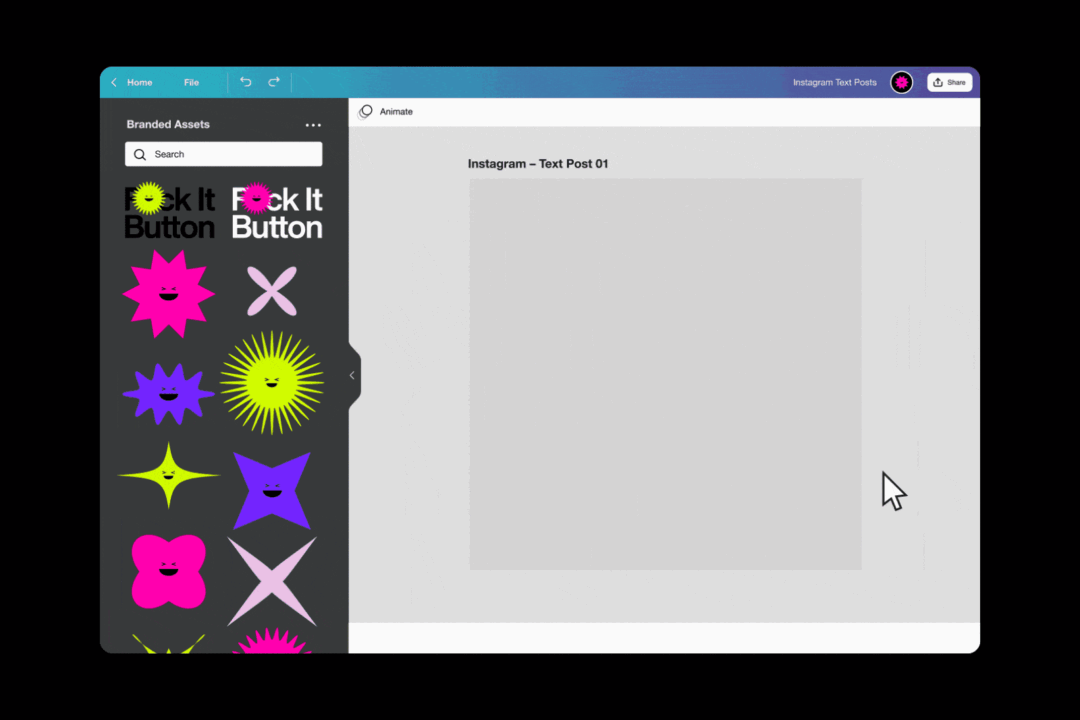Select the back chevron beside Home
This screenshot has width=1080, height=720.
113,82
